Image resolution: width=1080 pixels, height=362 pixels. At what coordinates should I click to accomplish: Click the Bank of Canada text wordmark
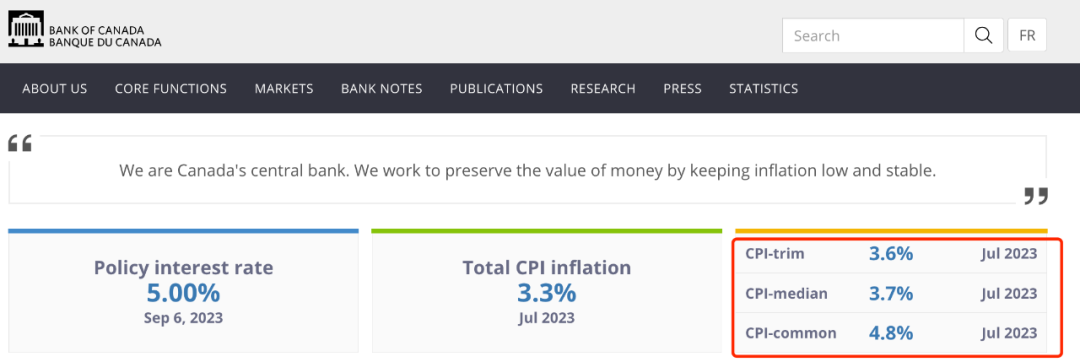[105, 36]
